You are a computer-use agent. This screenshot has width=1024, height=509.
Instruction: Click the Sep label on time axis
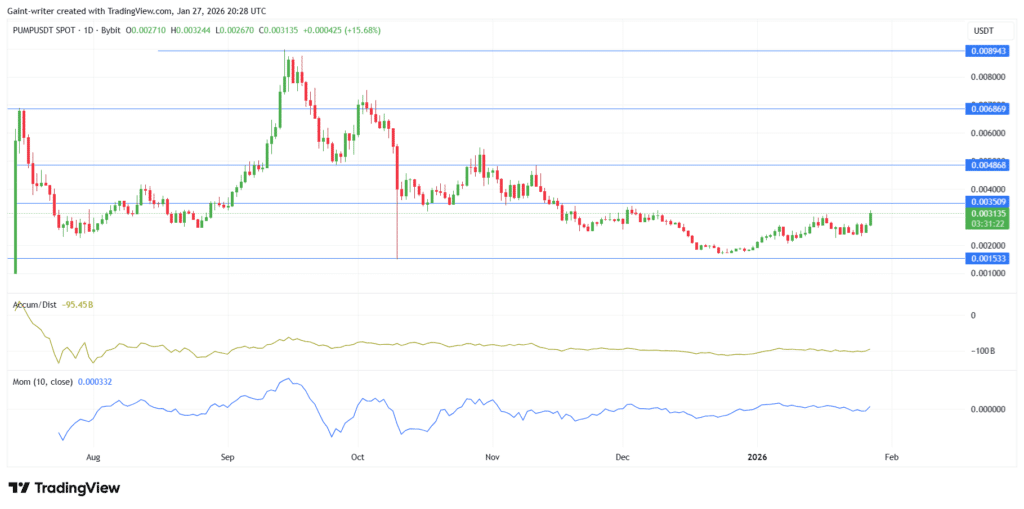click(227, 457)
